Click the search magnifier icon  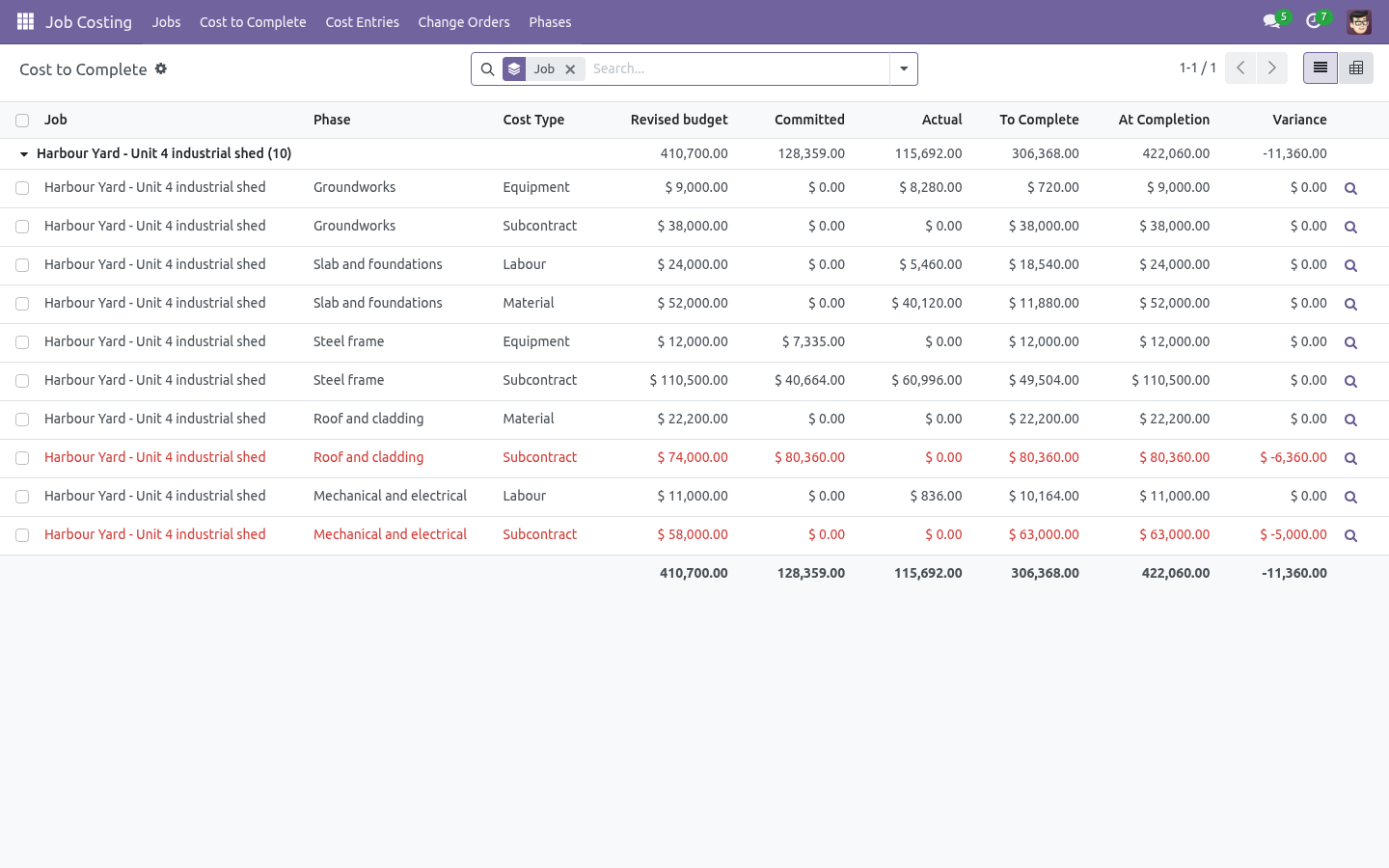487,69
